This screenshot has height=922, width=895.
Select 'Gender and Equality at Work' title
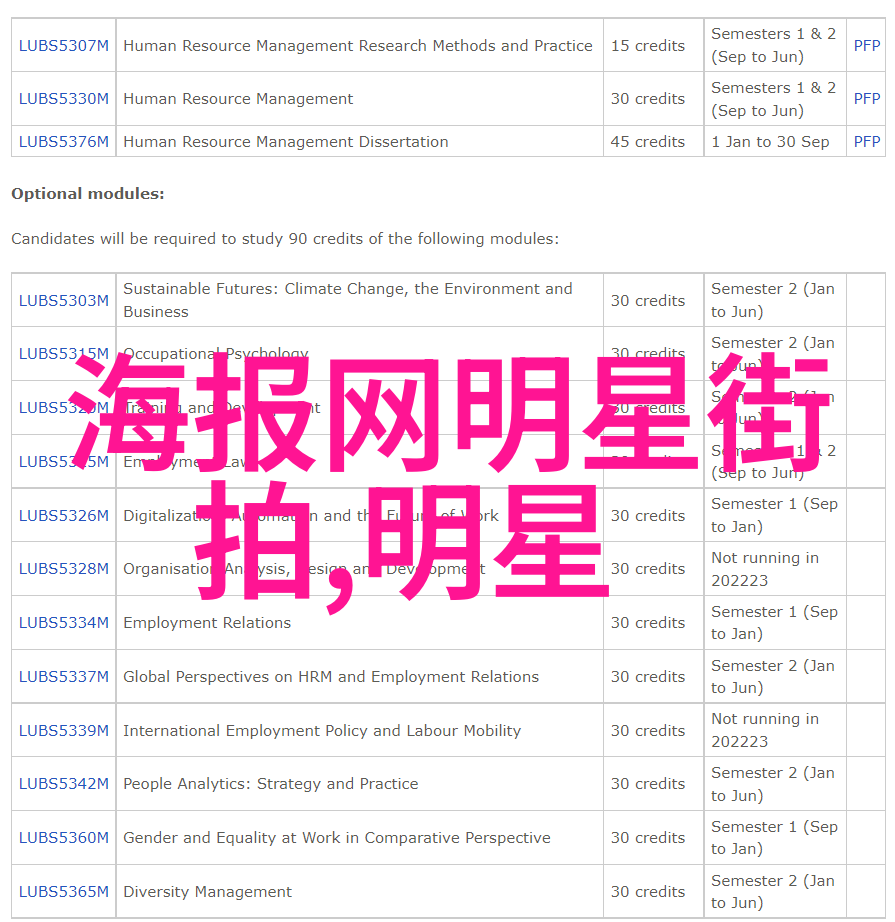(337, 838)
